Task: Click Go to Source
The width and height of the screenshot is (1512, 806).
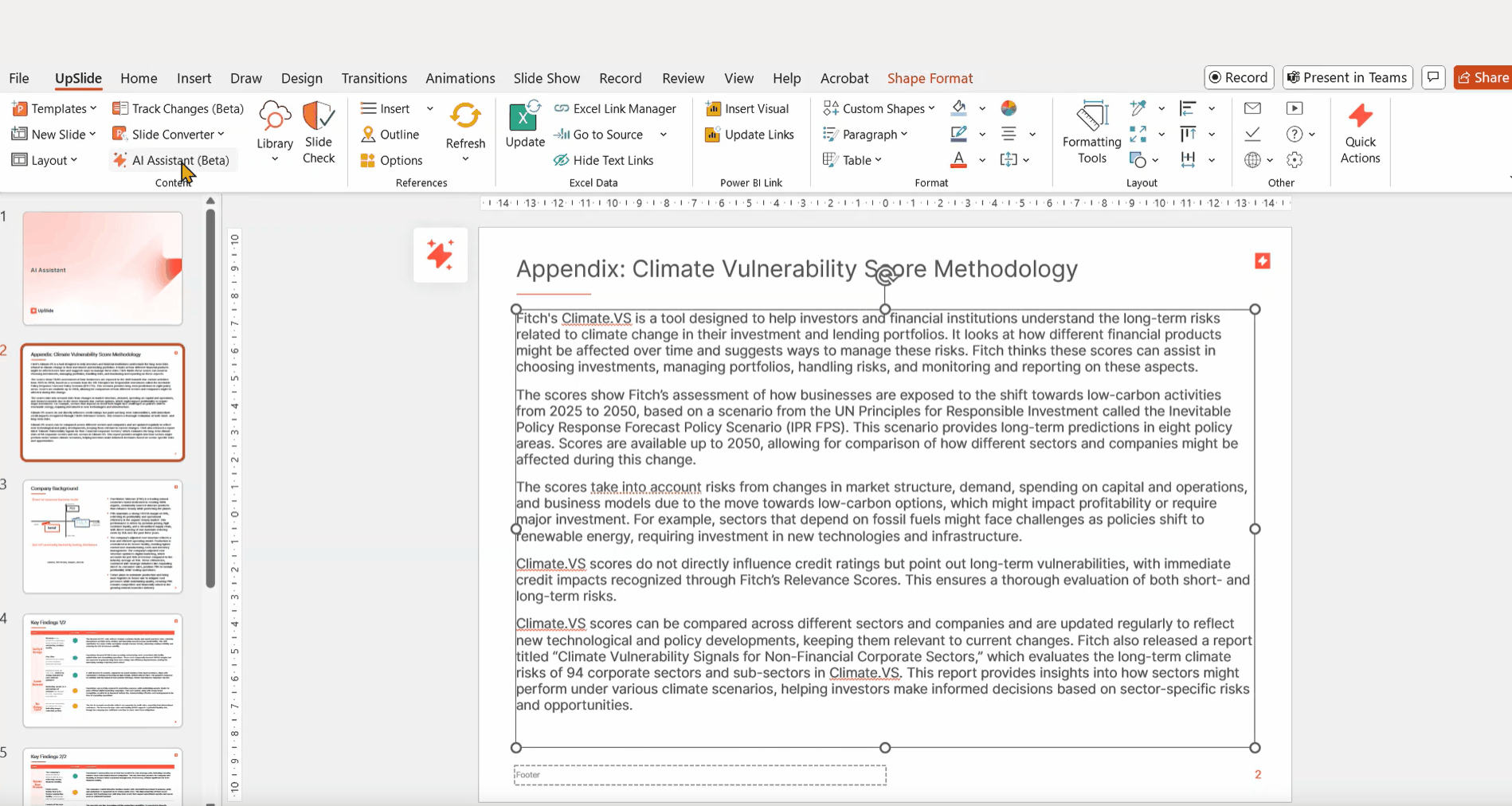Action: click(x=598, y=135)
